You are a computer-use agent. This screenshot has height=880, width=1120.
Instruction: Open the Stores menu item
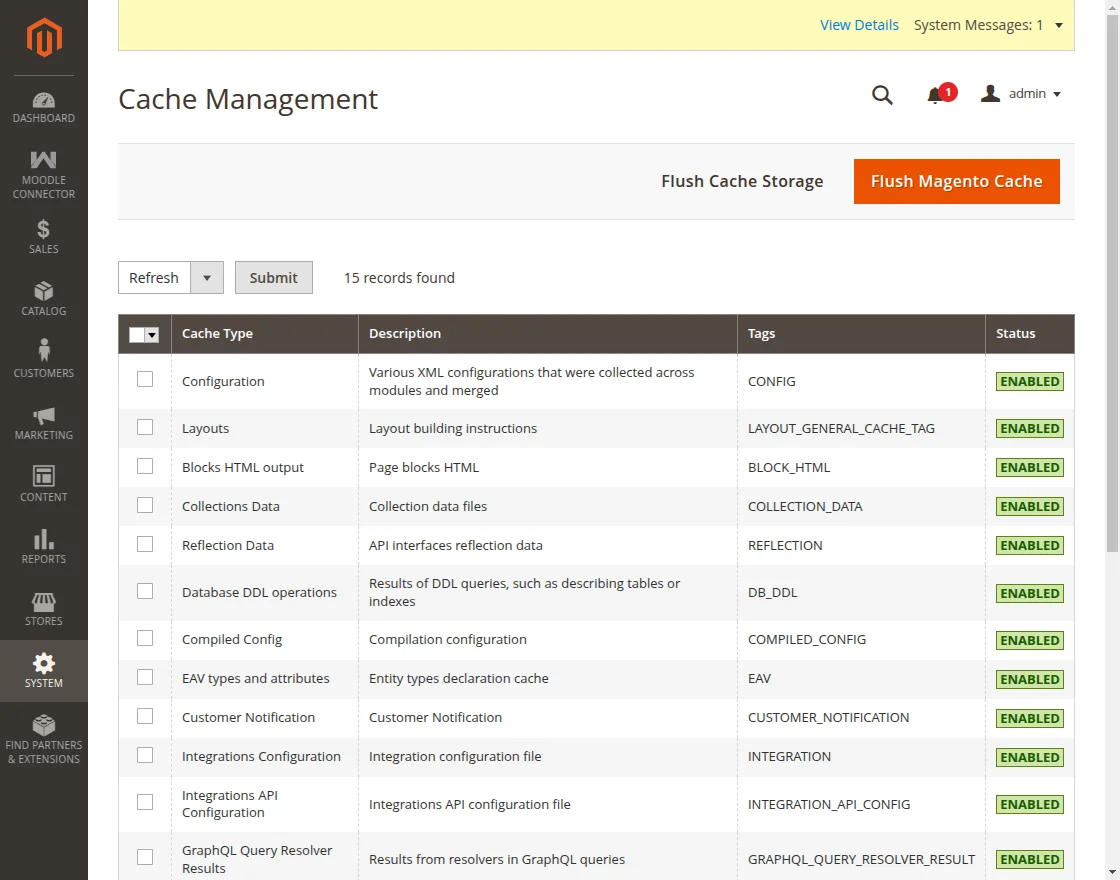pos(44,609)
